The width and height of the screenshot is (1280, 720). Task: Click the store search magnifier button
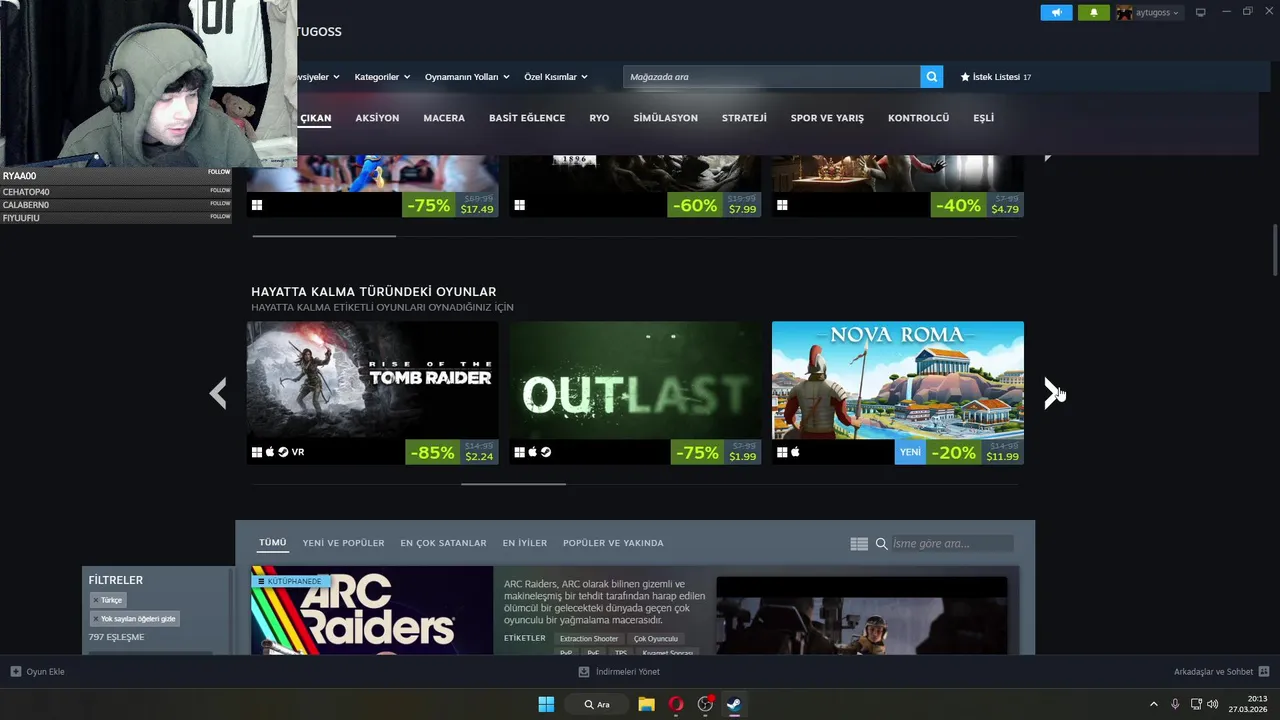932,77
